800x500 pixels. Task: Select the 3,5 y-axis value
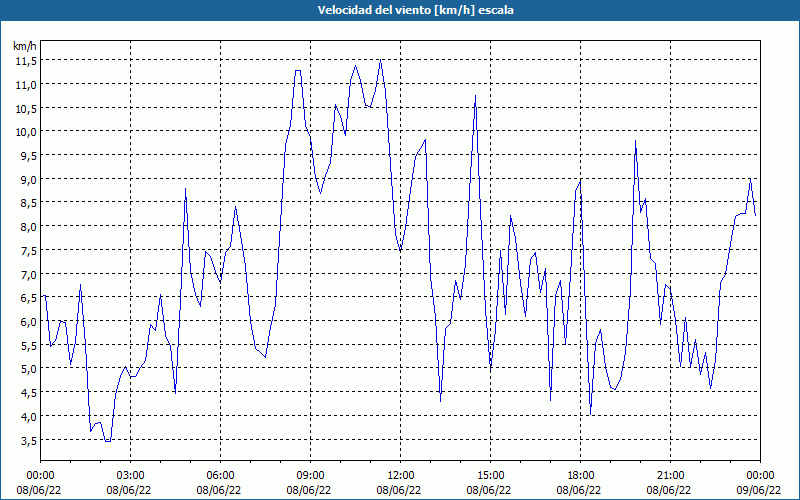[28, 440]
